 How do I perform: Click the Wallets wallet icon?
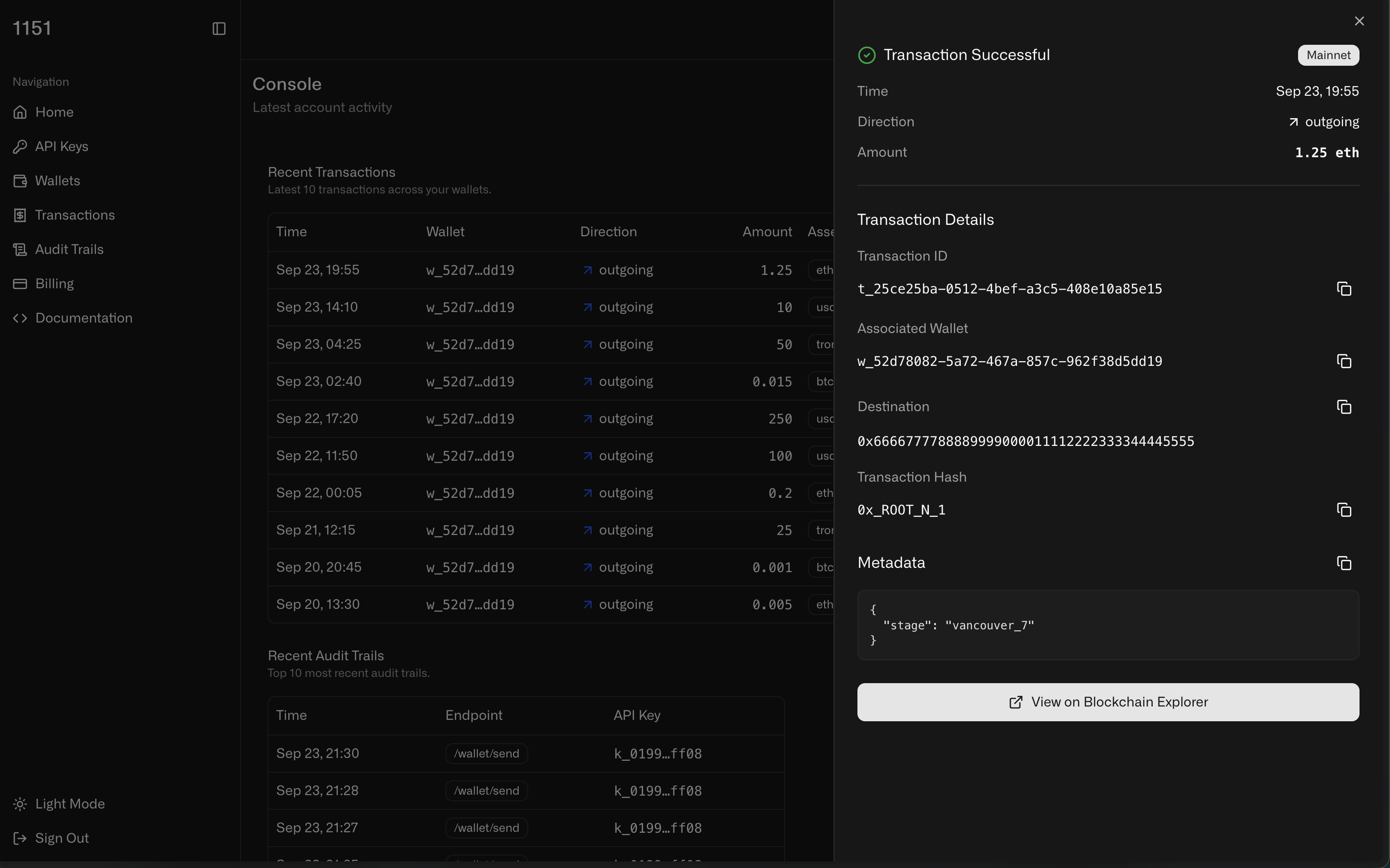coord(20,181)
